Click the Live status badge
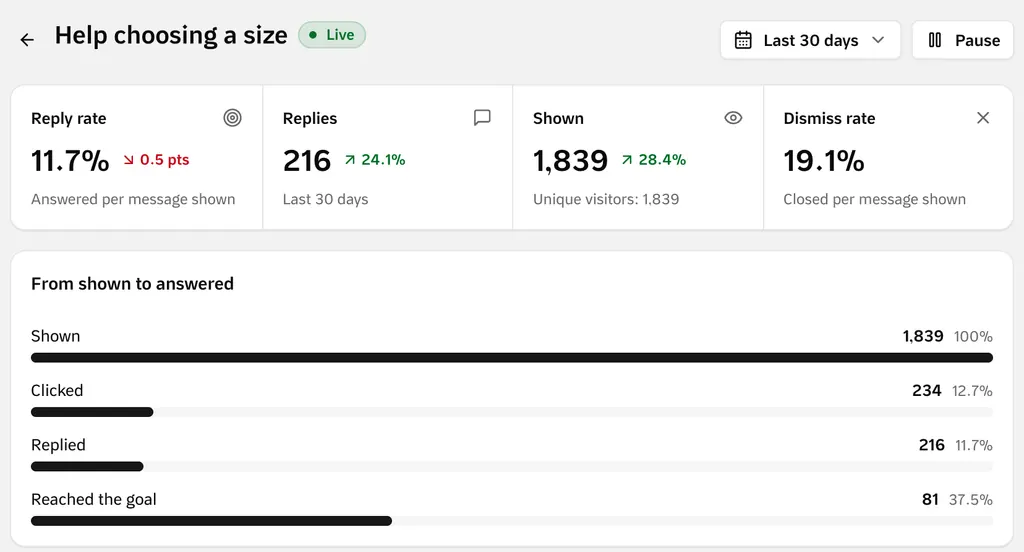1024x552 pixels. click(332, 35)
